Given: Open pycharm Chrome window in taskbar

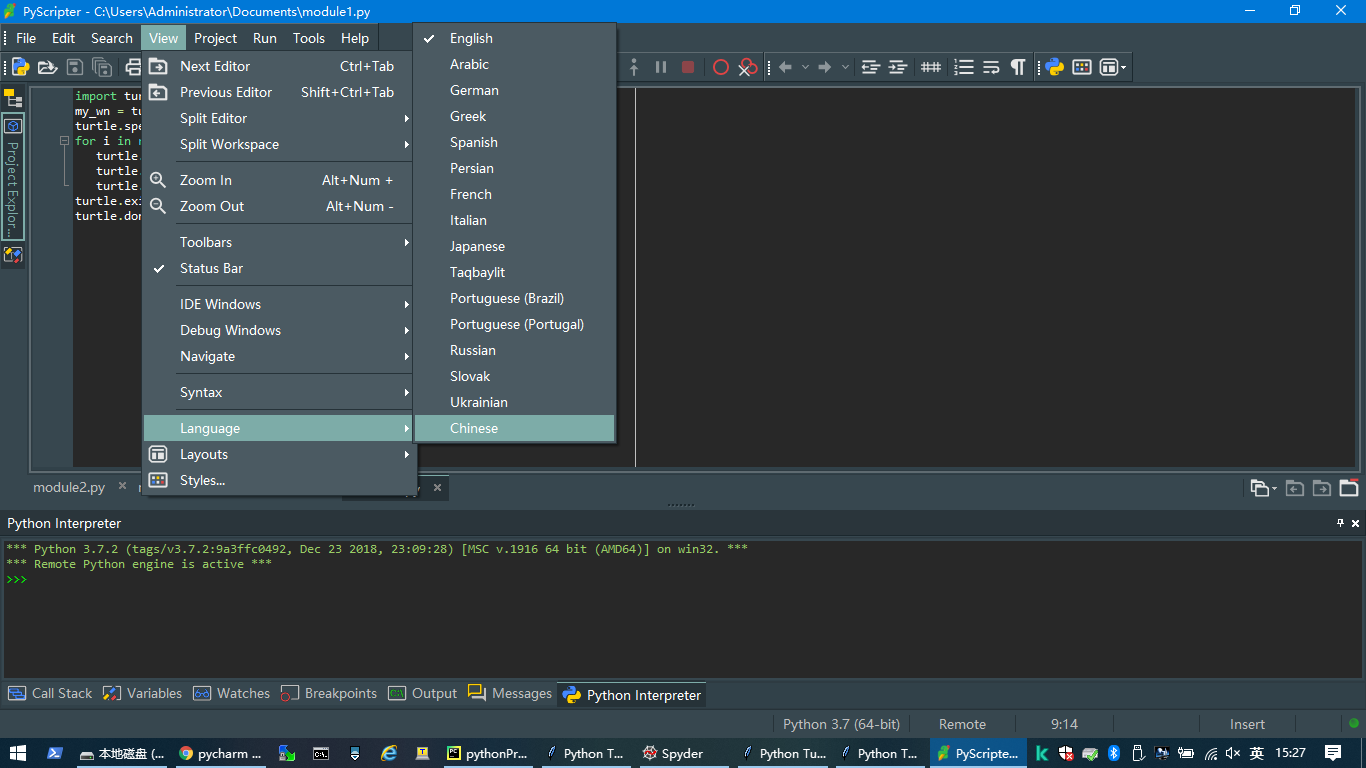Looking at the screenshot, I should click(x=221, y=753).
